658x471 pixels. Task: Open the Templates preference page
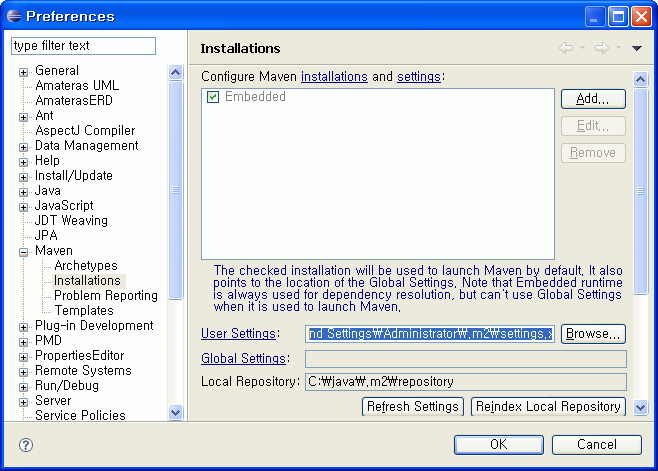pos(83,311)
